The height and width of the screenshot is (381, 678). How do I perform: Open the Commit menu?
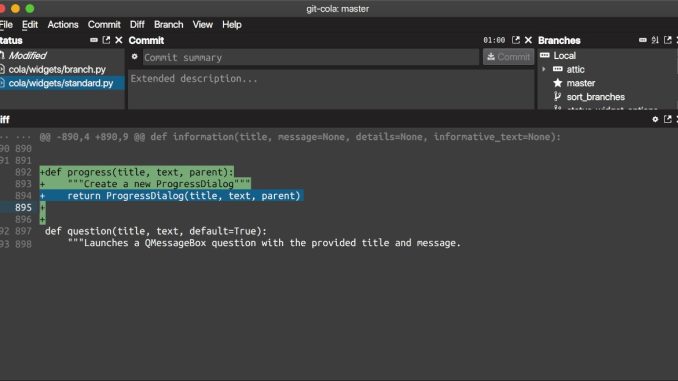click(x=104, y=25)
